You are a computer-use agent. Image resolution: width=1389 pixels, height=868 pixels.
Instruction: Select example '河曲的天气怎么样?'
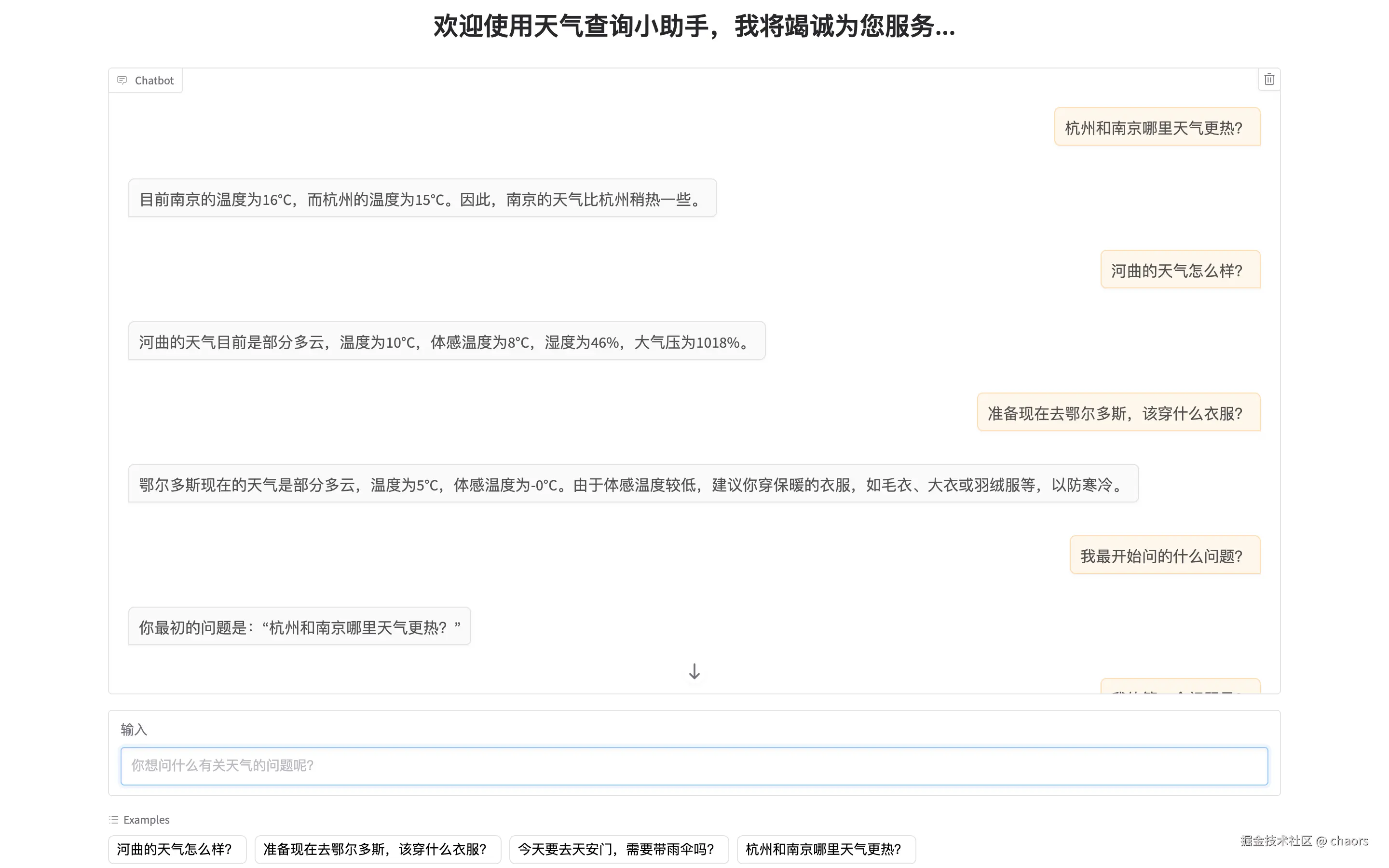pyautogui.click(x=177, y=849)
